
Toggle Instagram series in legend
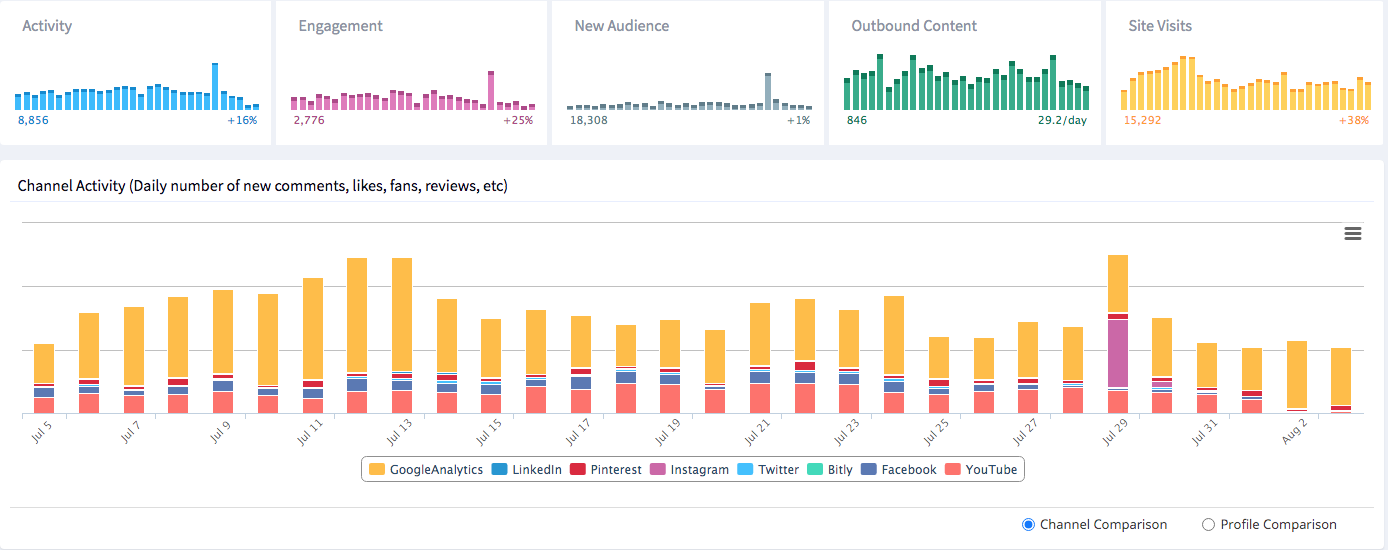[689, 470]
